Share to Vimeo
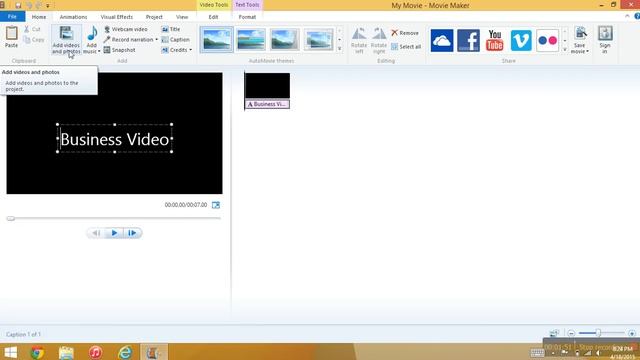640x360 pixels. click(x=521, y=40)
